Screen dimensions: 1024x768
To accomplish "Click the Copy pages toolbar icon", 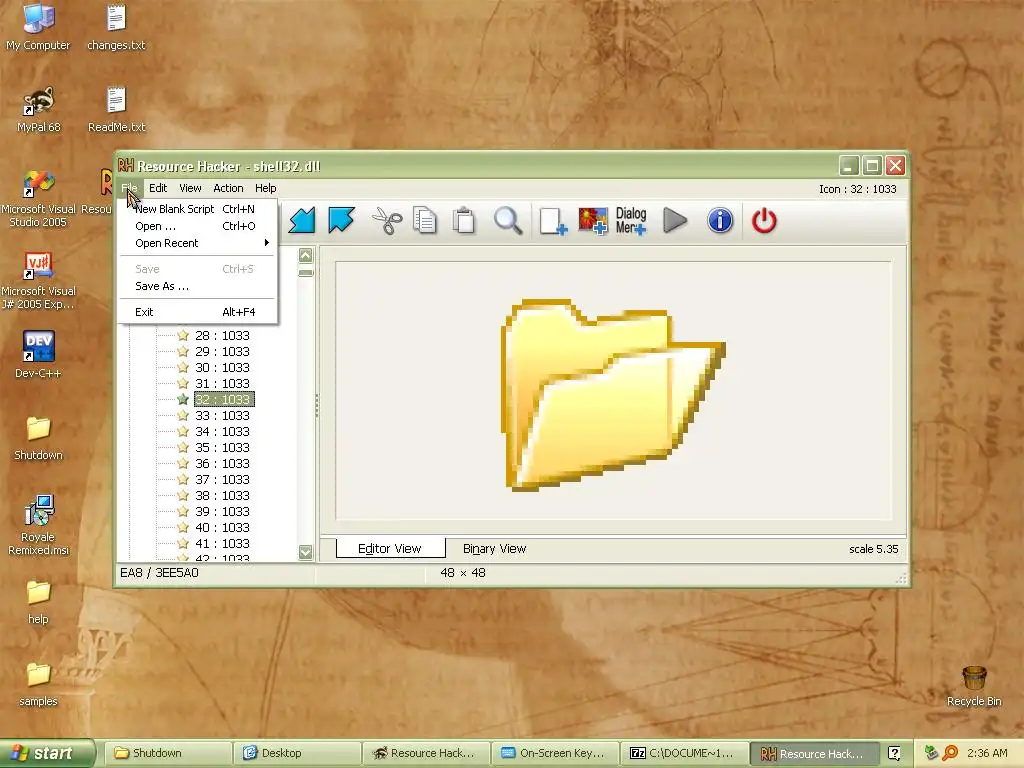I will tap(424, 221).
